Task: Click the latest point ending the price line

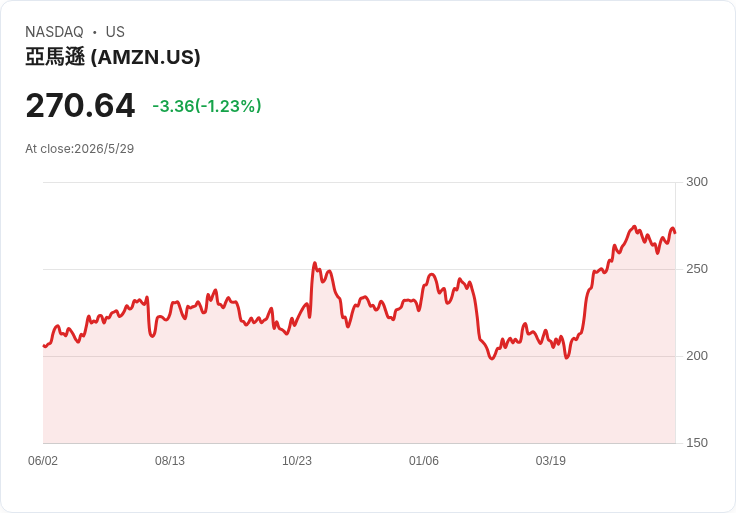Action: 675,232
